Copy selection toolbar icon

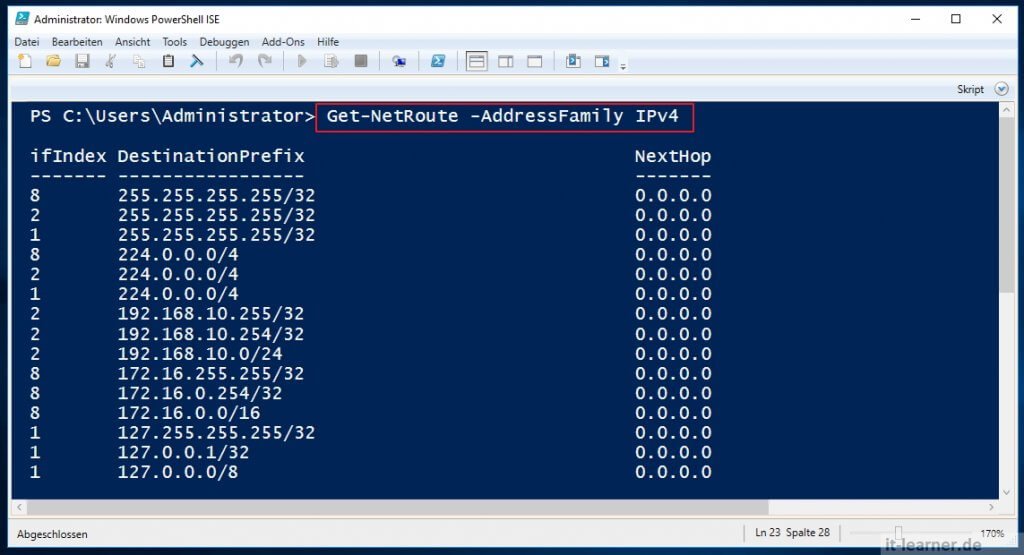[x=139, y=61]
